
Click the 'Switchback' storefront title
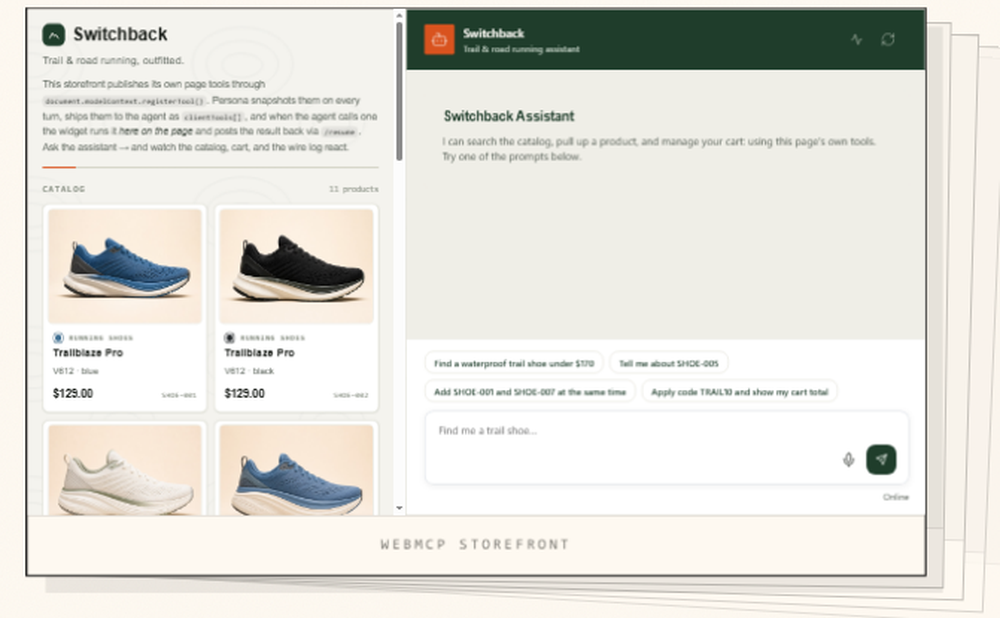point(120,34)
